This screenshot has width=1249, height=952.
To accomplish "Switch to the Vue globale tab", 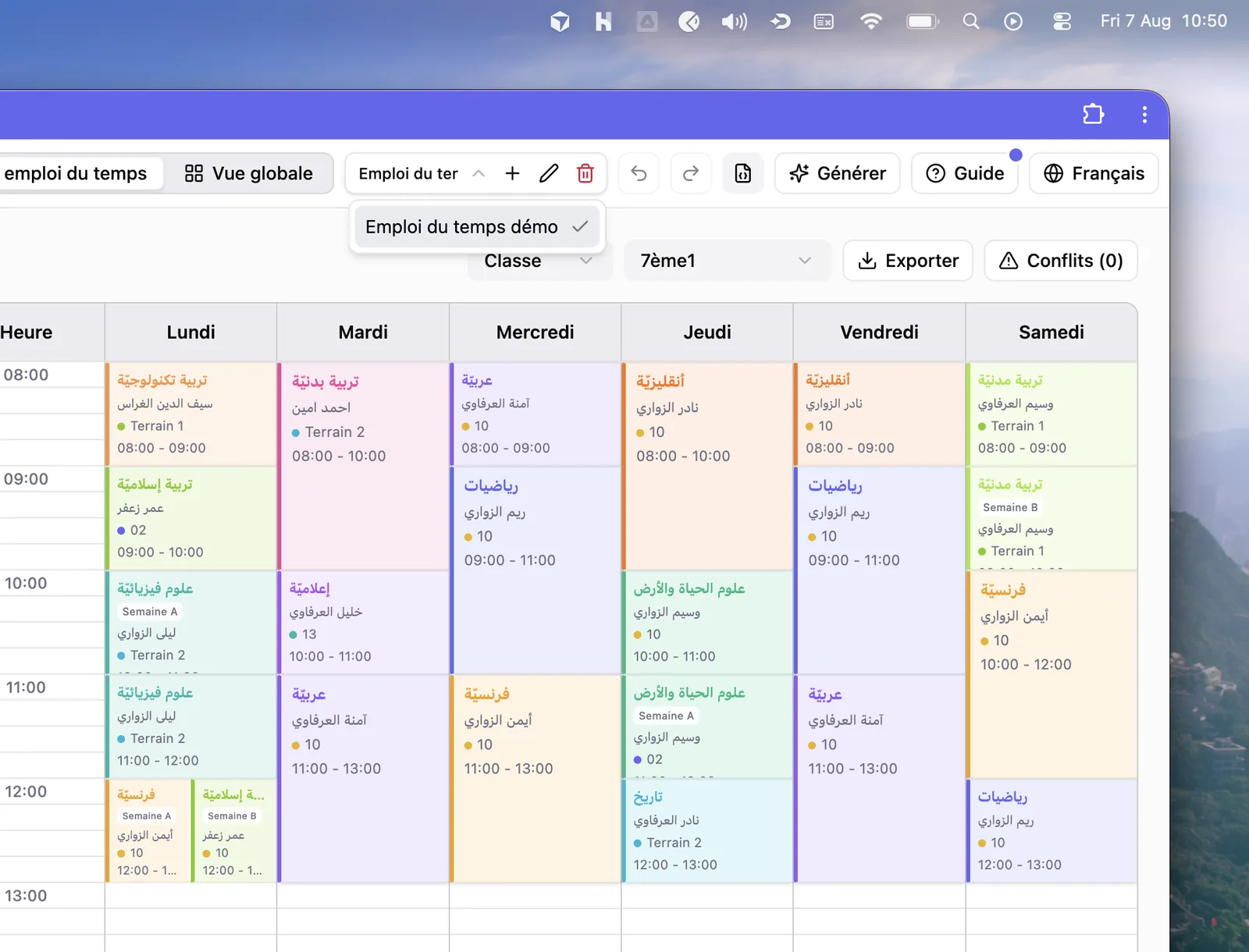I will (249, 173).
